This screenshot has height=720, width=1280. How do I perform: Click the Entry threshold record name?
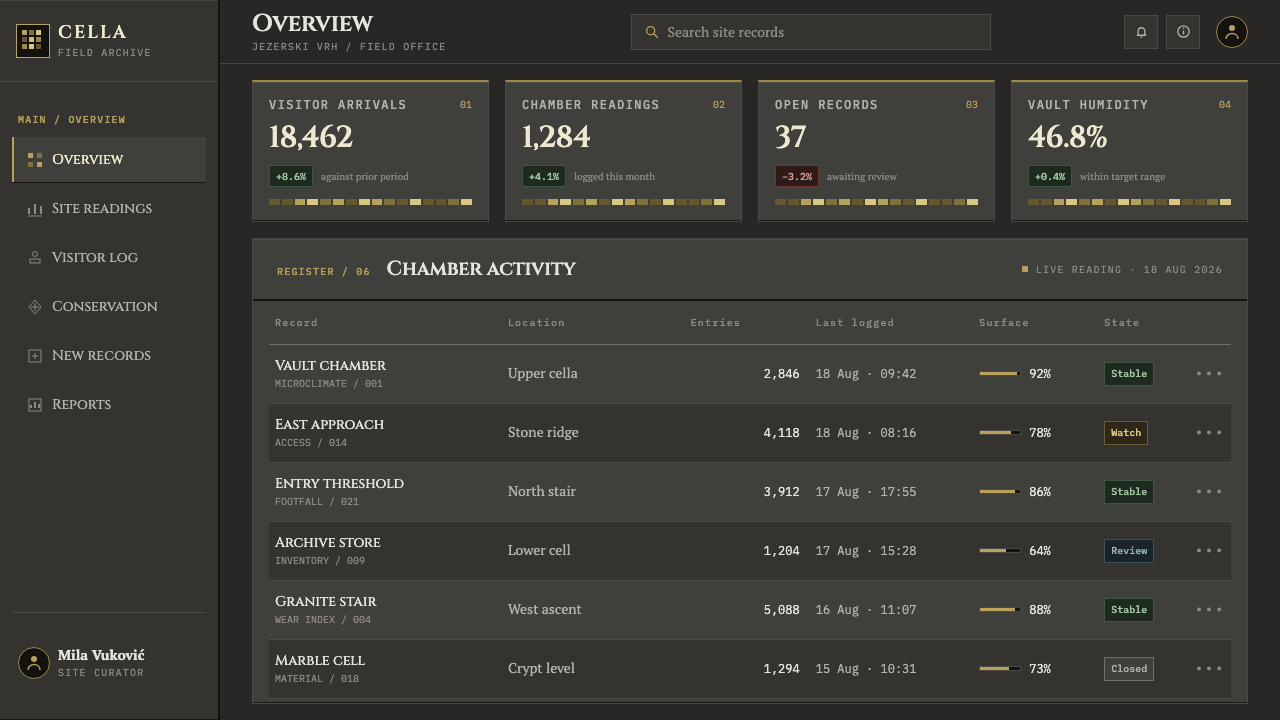340,483
